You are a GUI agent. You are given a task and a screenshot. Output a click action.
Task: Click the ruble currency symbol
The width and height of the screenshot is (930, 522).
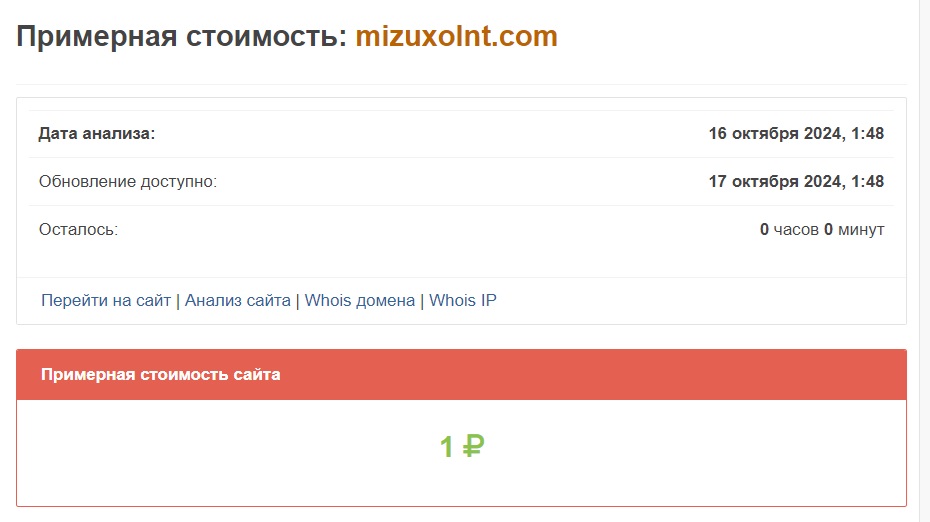473,446
